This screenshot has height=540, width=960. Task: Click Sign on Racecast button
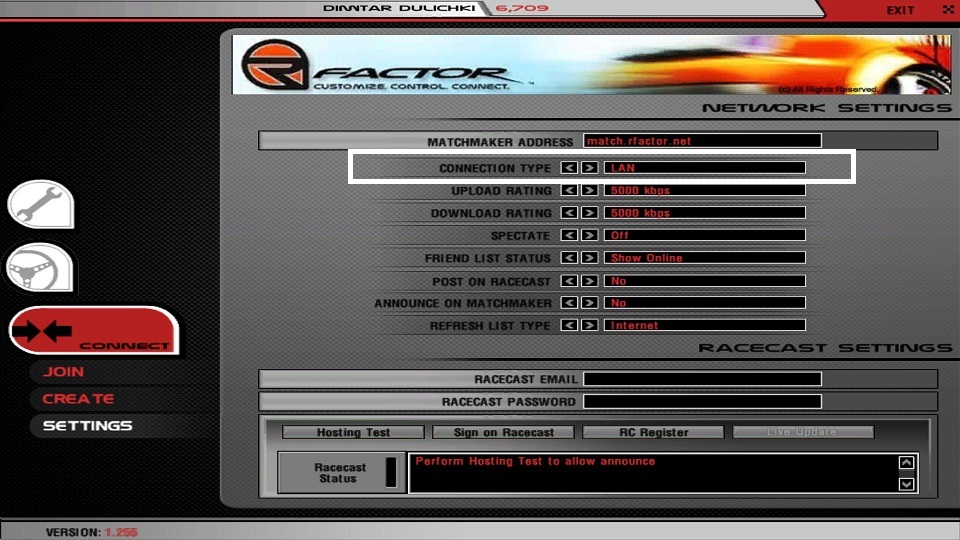[x=503, y=432]
